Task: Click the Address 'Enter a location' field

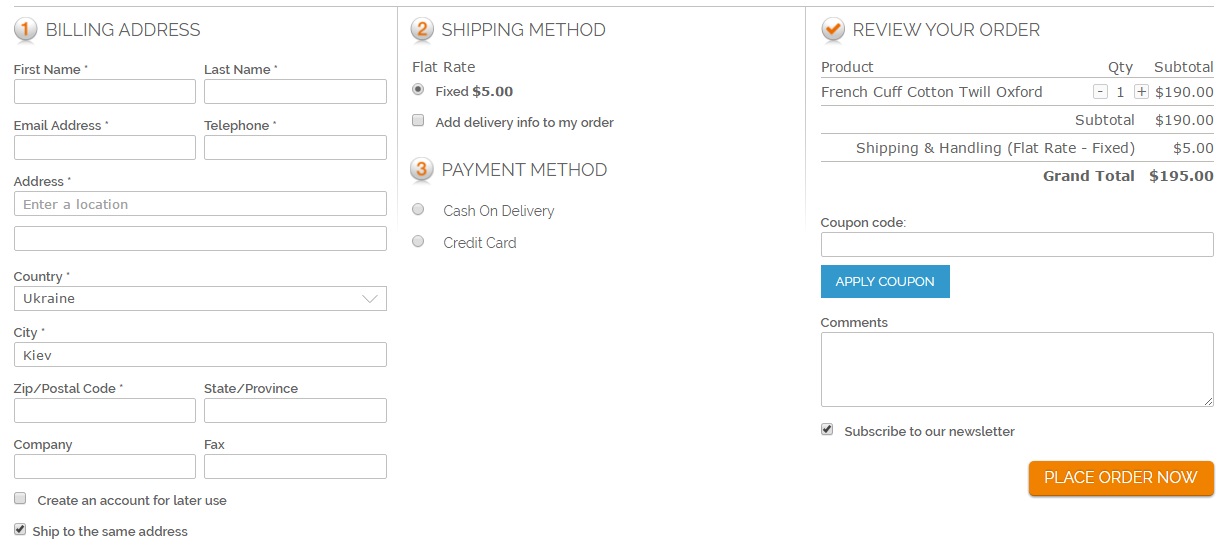Action: click(200, 204)
